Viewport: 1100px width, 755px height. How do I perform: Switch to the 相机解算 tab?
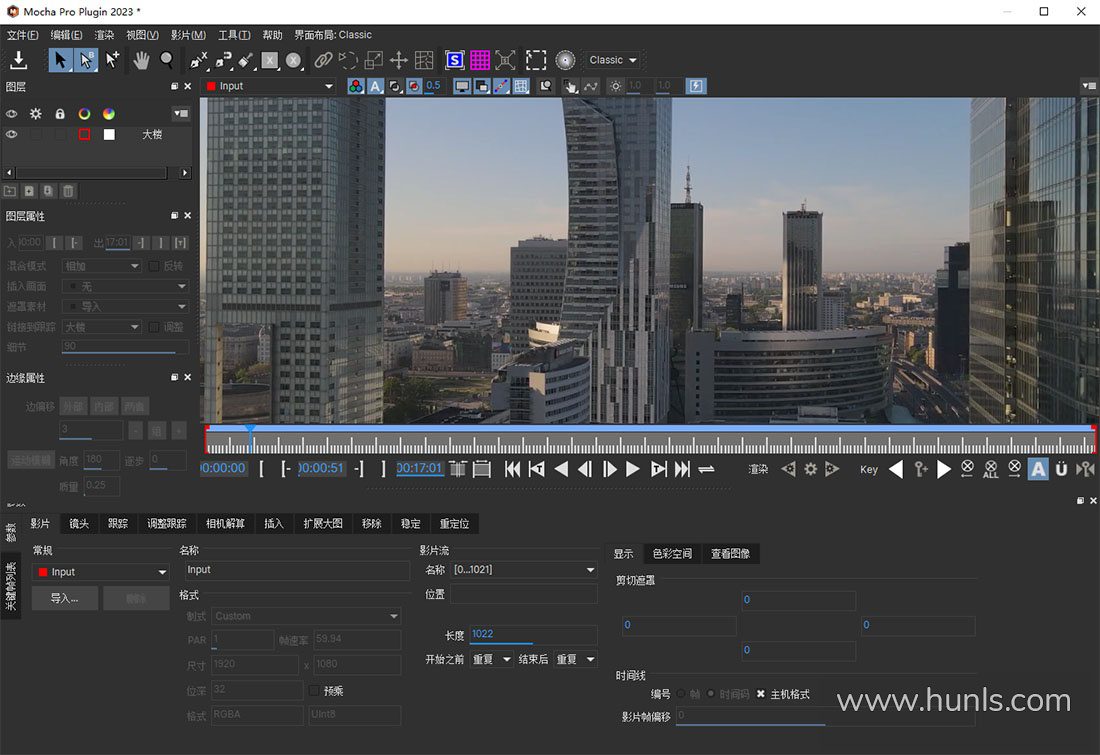[x=225, y=523]
